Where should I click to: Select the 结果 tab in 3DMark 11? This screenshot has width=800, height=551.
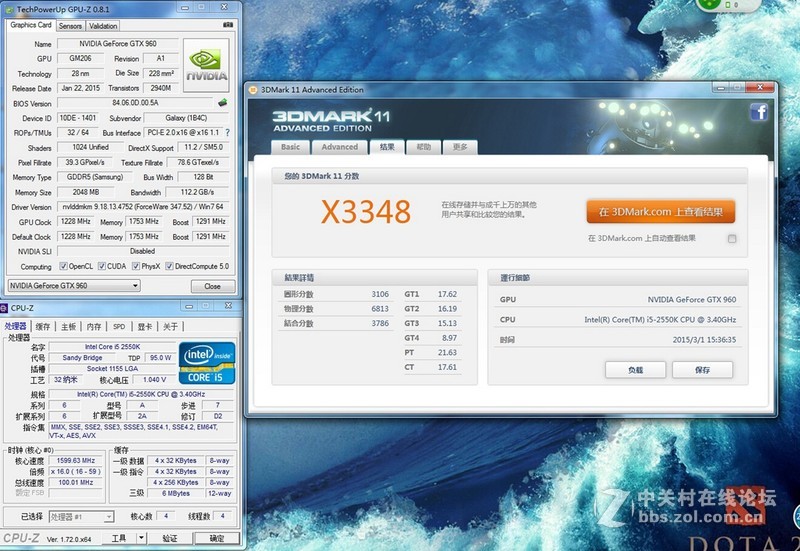pos(387,146)
